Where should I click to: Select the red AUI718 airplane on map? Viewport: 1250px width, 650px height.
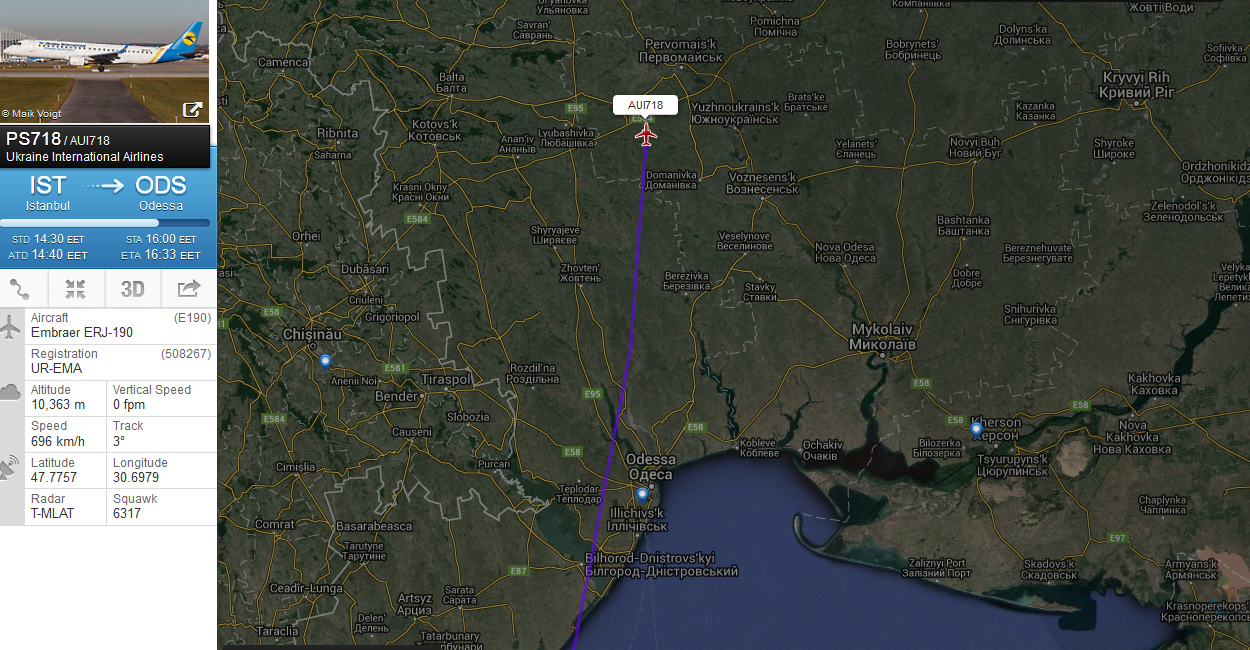pos(646,133)
